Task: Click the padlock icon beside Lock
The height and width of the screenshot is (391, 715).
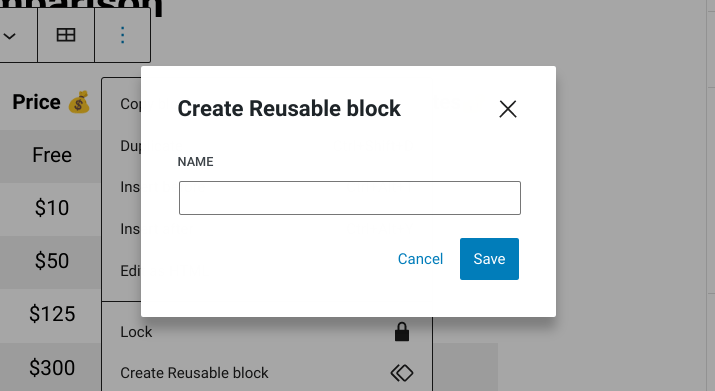Action: point(402,332)
